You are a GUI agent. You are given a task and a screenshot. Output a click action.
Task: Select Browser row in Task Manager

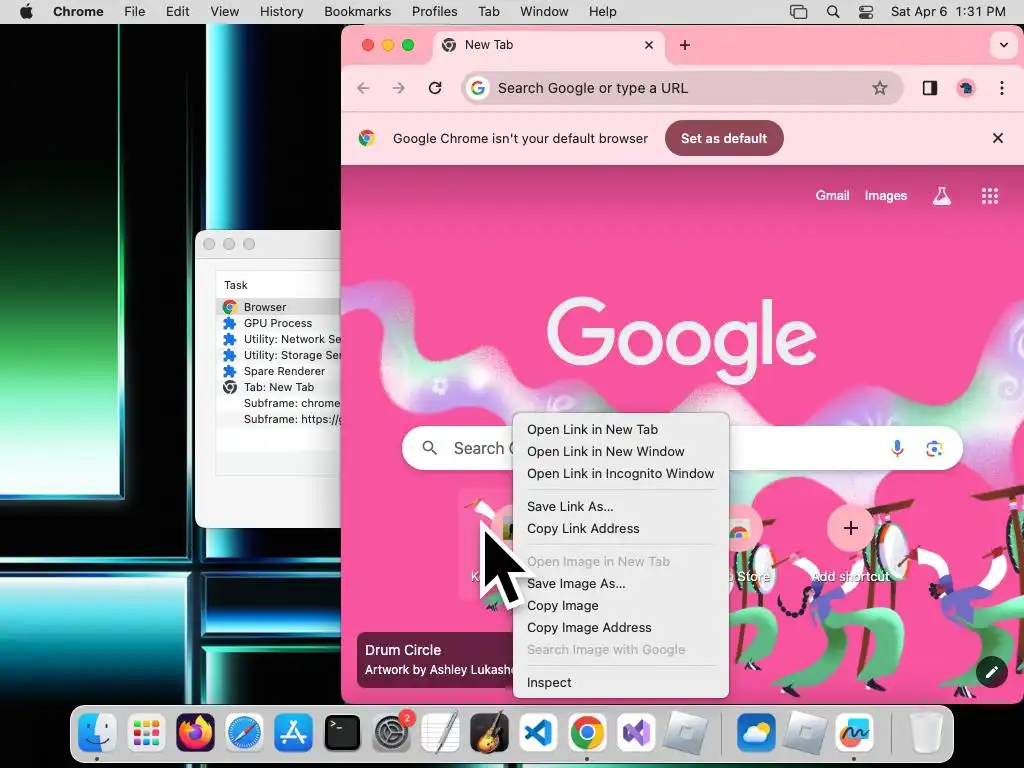pyautogui.click(x=279, y=307)
